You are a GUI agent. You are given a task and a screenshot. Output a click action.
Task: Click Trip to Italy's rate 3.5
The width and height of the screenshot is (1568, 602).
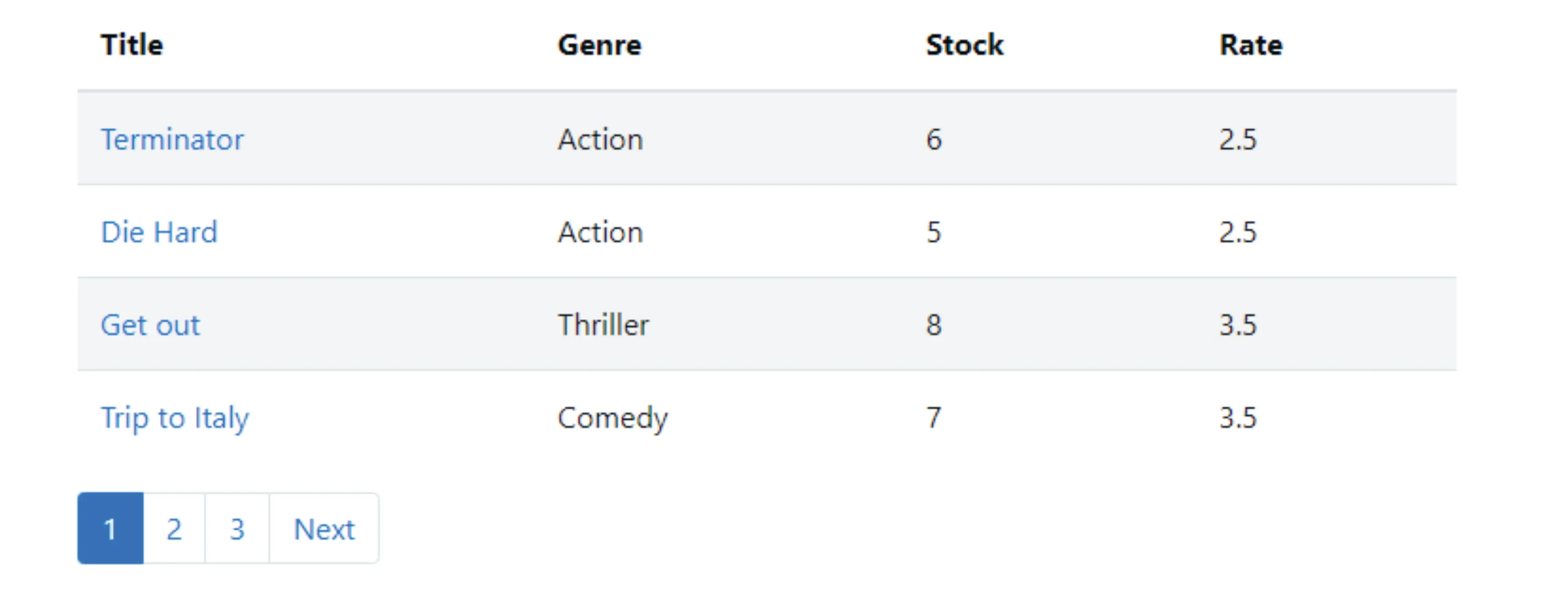click(1238, 418)
